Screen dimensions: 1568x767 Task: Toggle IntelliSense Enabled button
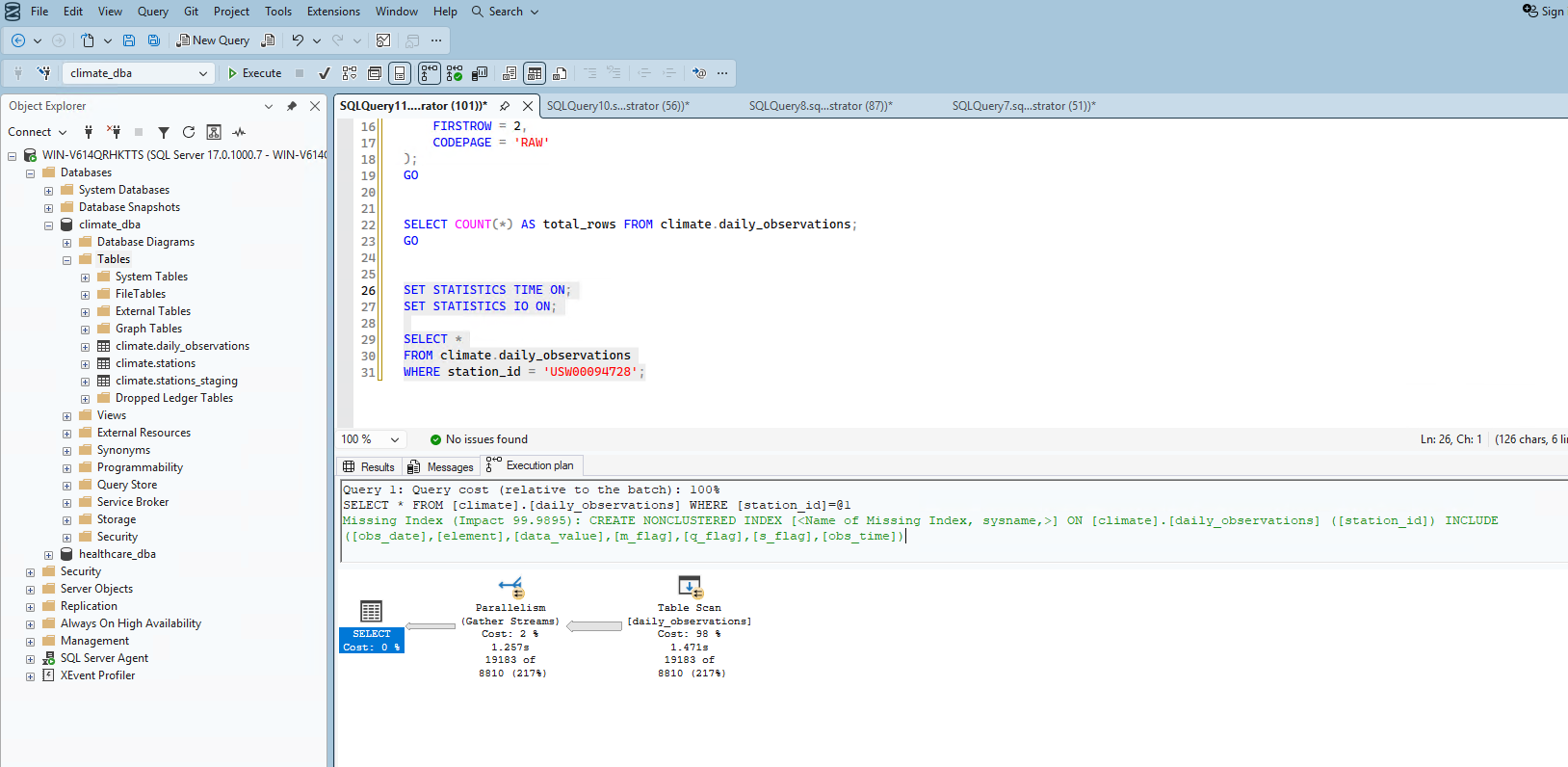click(400, 73)
